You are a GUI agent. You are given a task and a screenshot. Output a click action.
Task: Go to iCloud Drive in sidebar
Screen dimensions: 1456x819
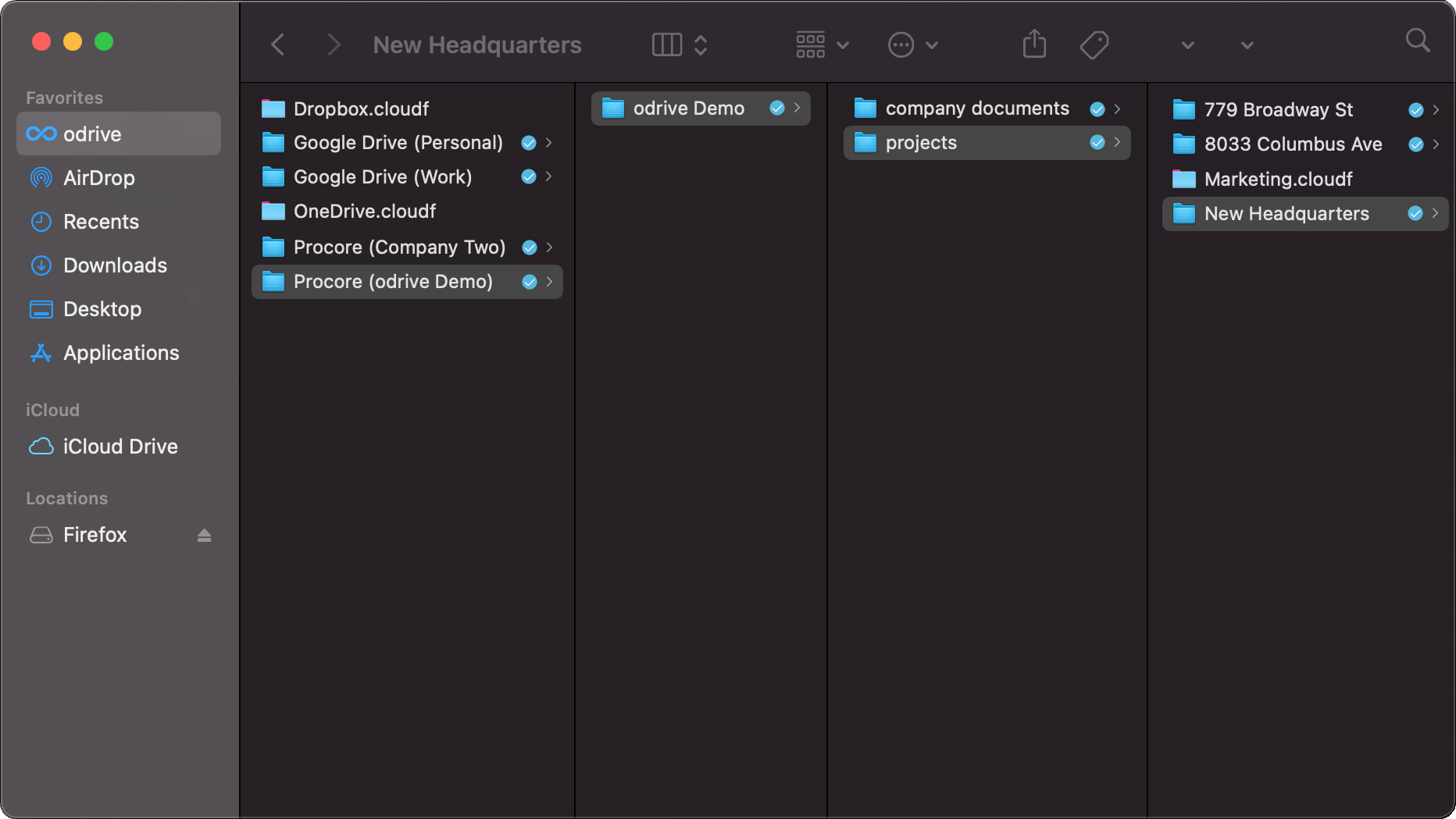point(120,447)
